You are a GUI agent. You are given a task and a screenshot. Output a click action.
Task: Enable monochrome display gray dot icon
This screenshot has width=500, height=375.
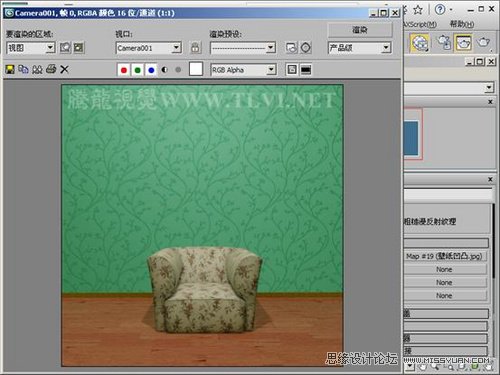coord(178,70)
